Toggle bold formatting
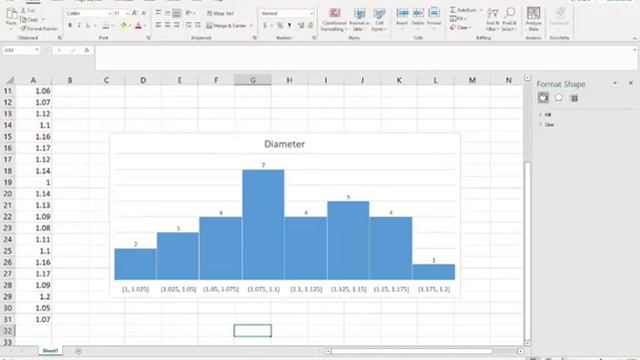640x360 pixels. [x=70, y=26]
